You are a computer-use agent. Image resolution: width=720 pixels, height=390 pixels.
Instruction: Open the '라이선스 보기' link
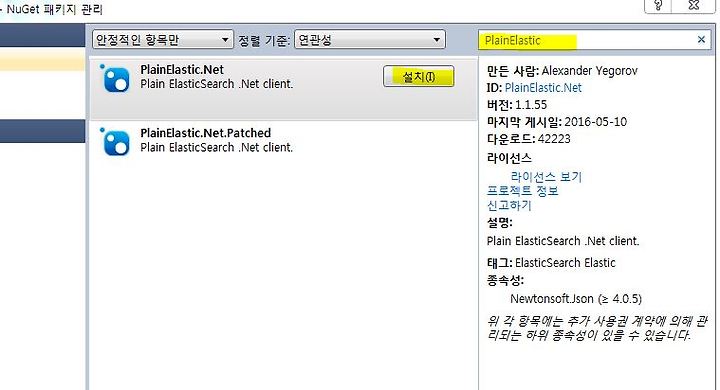(546, 177)
